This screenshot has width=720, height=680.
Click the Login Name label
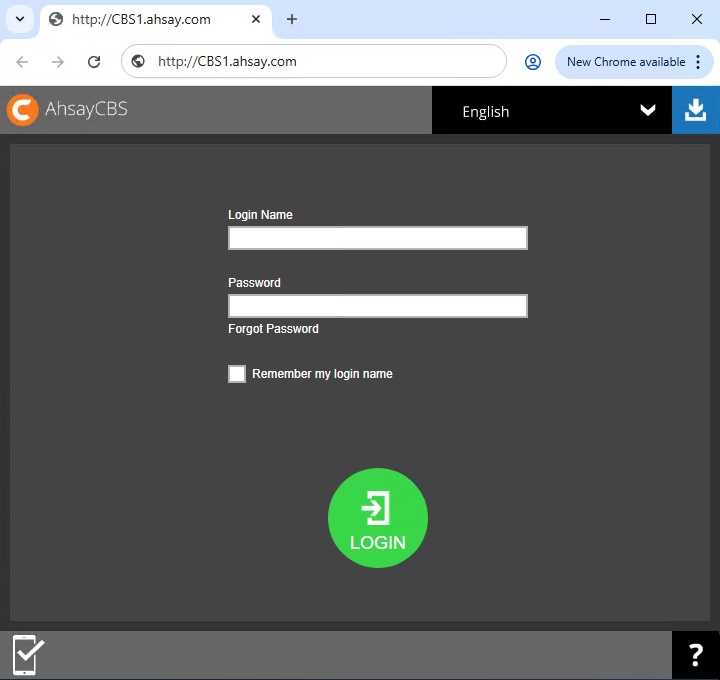click(260, 215)
